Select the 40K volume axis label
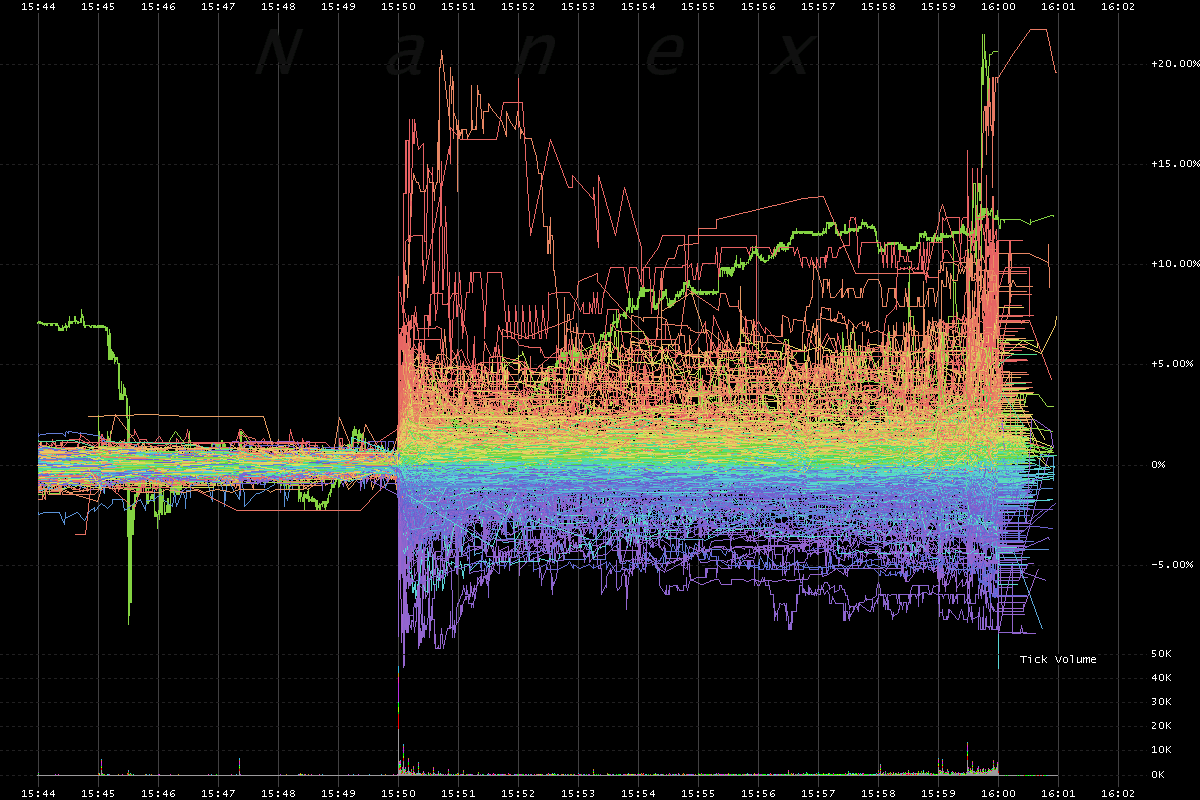Screen dimensions: 1200x800 (x=1161, y=678)
